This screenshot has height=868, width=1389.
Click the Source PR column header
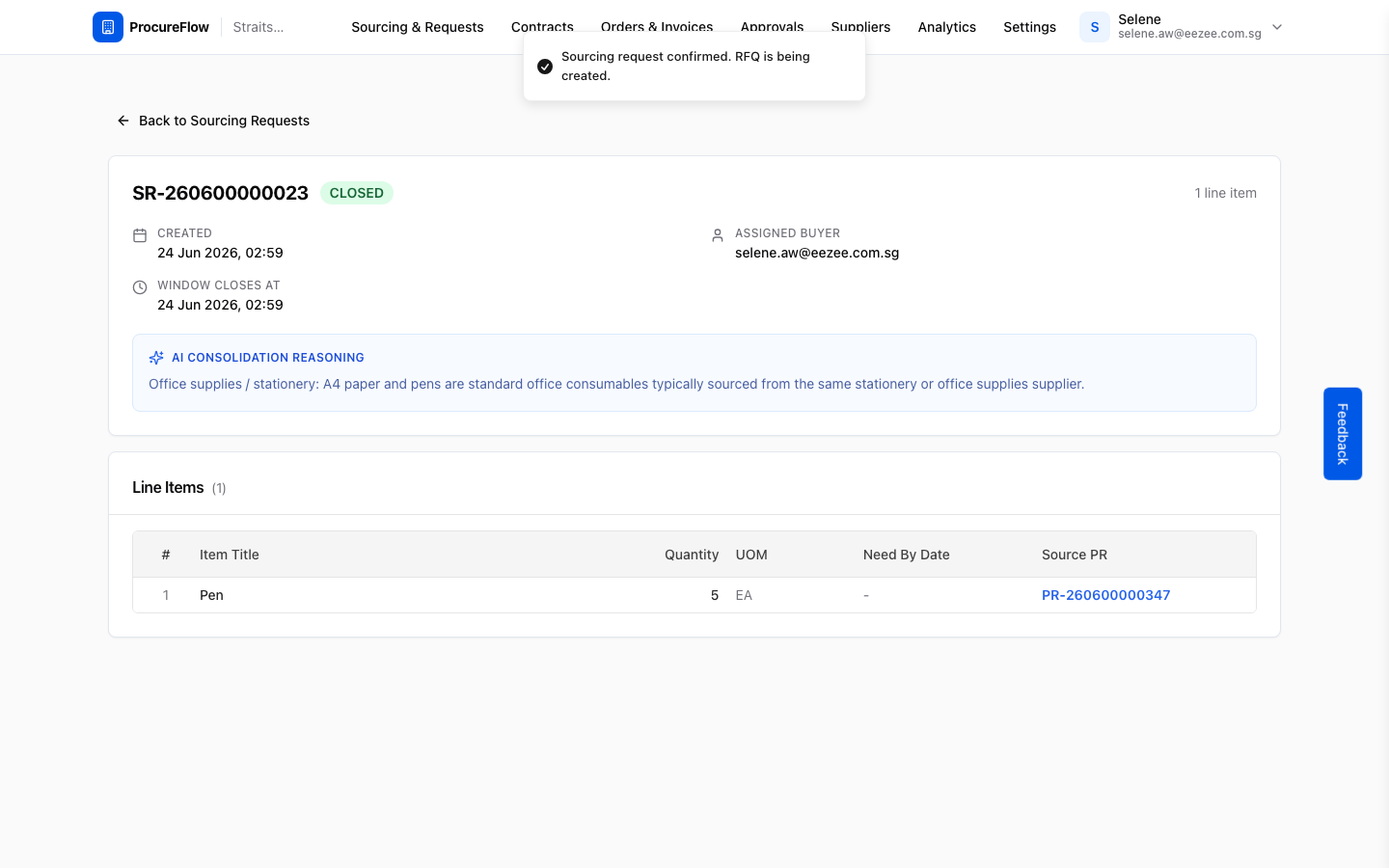tap(1075, 555)
